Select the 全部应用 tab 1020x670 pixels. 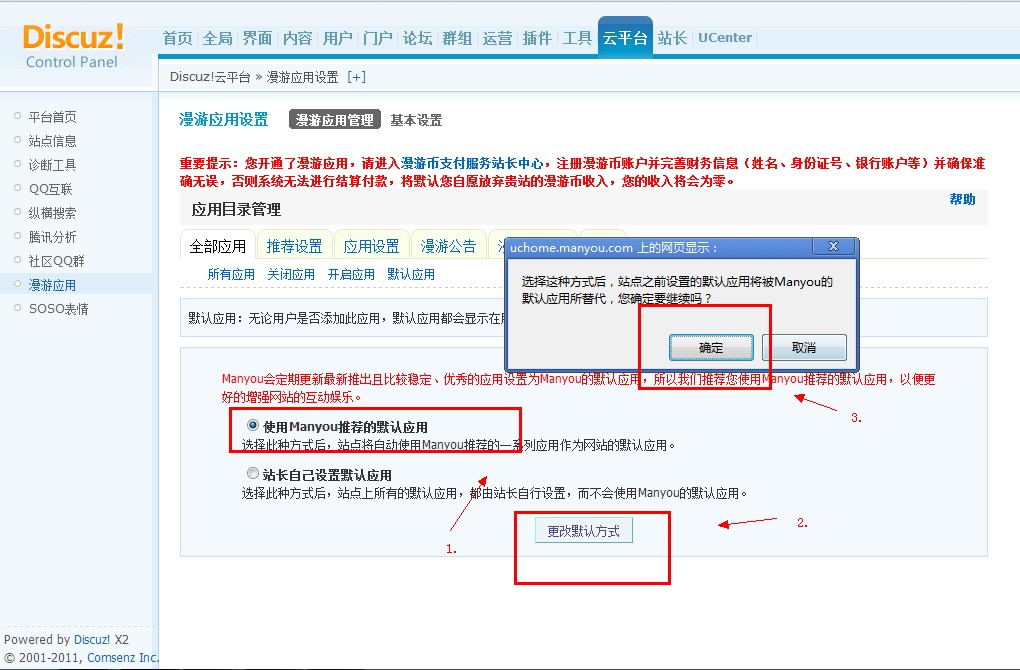(x=218, y=246)
